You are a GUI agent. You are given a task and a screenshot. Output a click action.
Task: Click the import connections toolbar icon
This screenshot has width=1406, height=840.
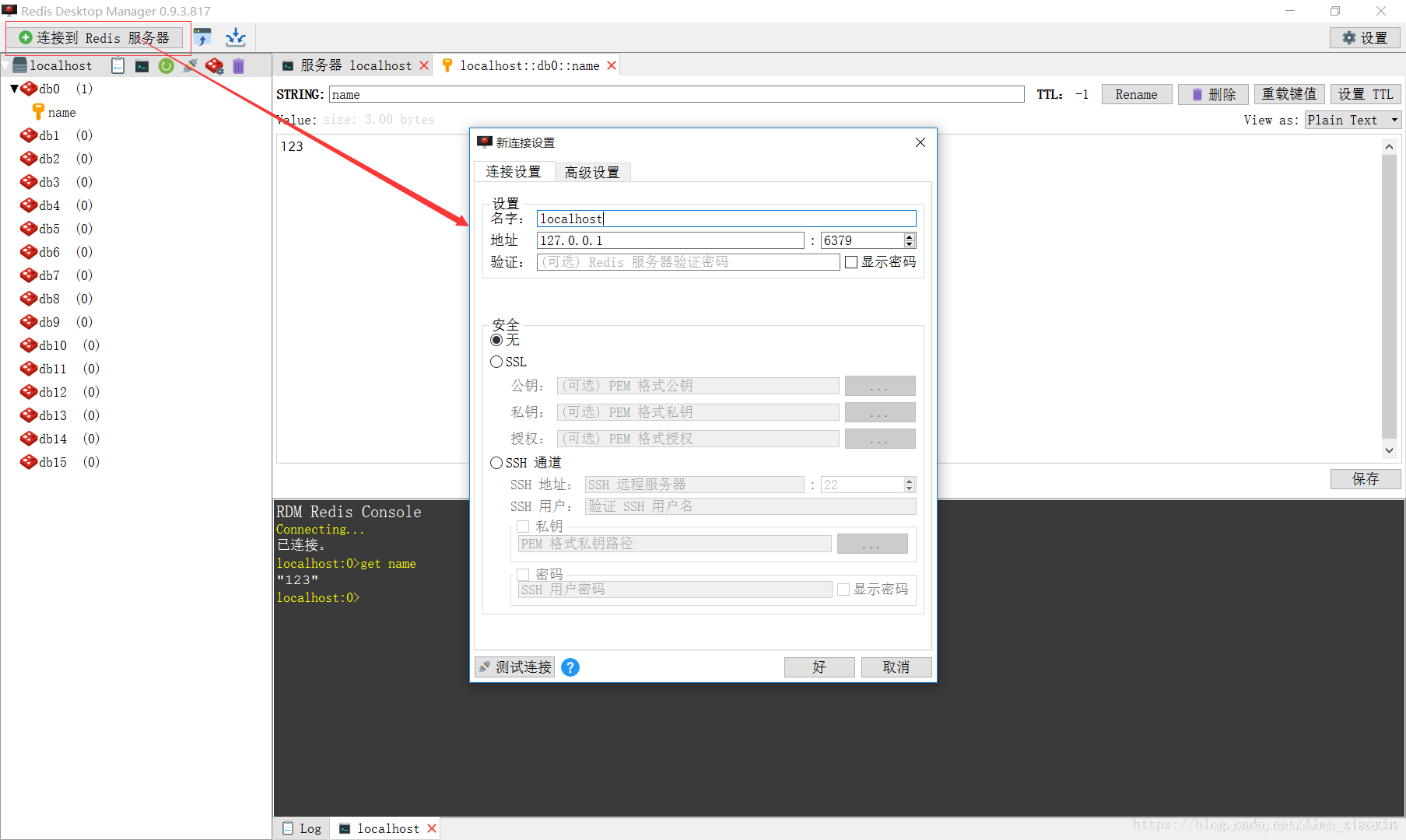pos(235,37)
